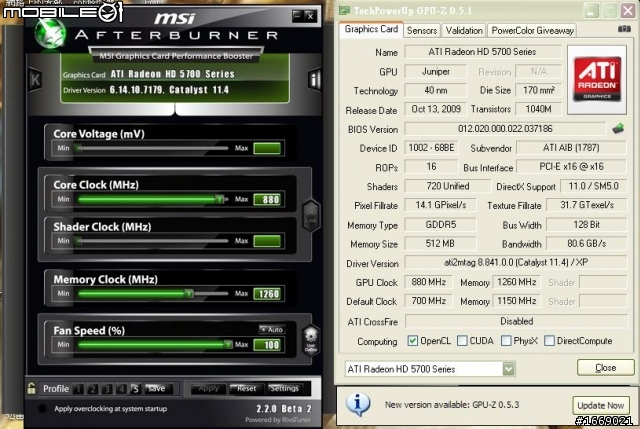Open Afterburner Settings
This screenshot has height=429, width=640.
[284, 389]
